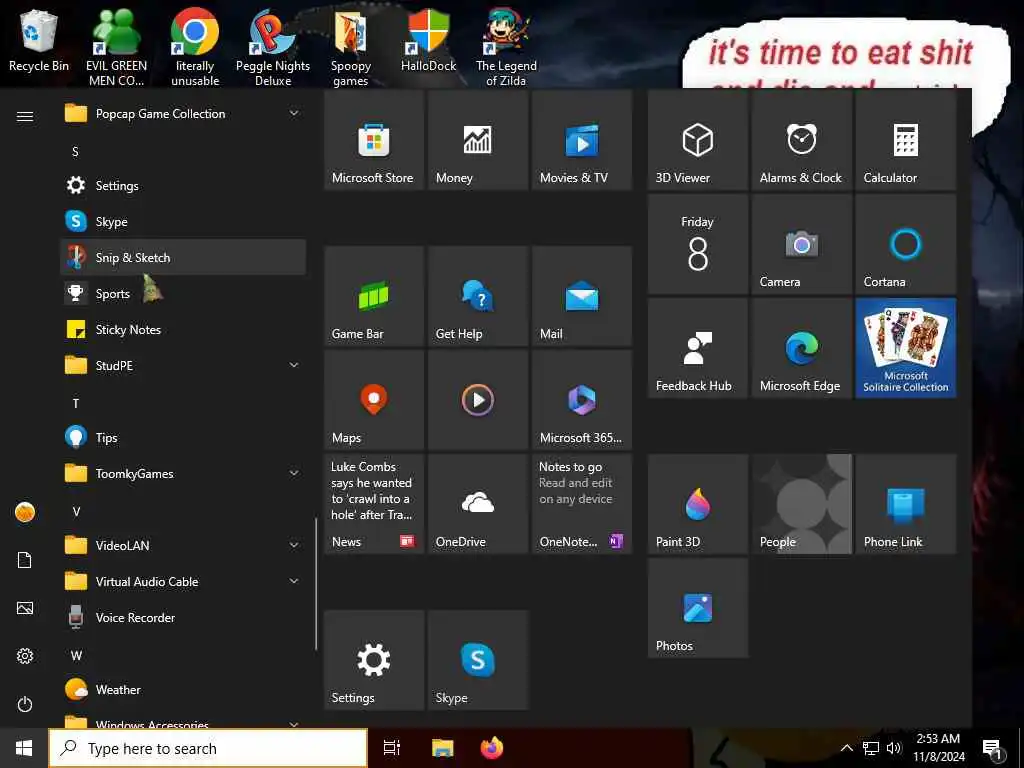This screenshot has width=1024, height=768.
Task: Open the Documents shortcut in the Start rail
Action: [25, 560]
